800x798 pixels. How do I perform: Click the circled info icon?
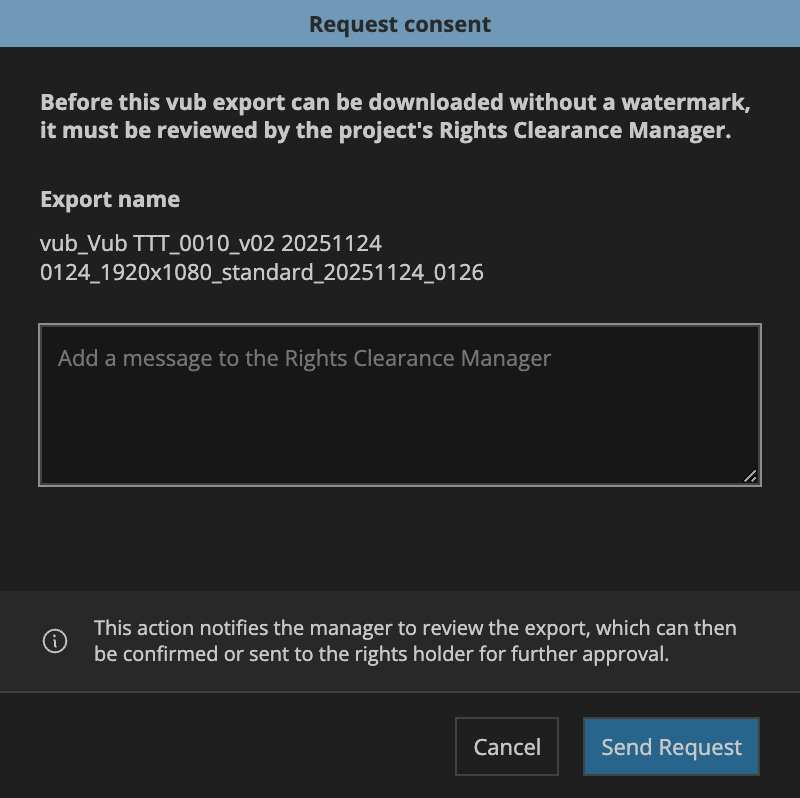(x=55, y=641)
